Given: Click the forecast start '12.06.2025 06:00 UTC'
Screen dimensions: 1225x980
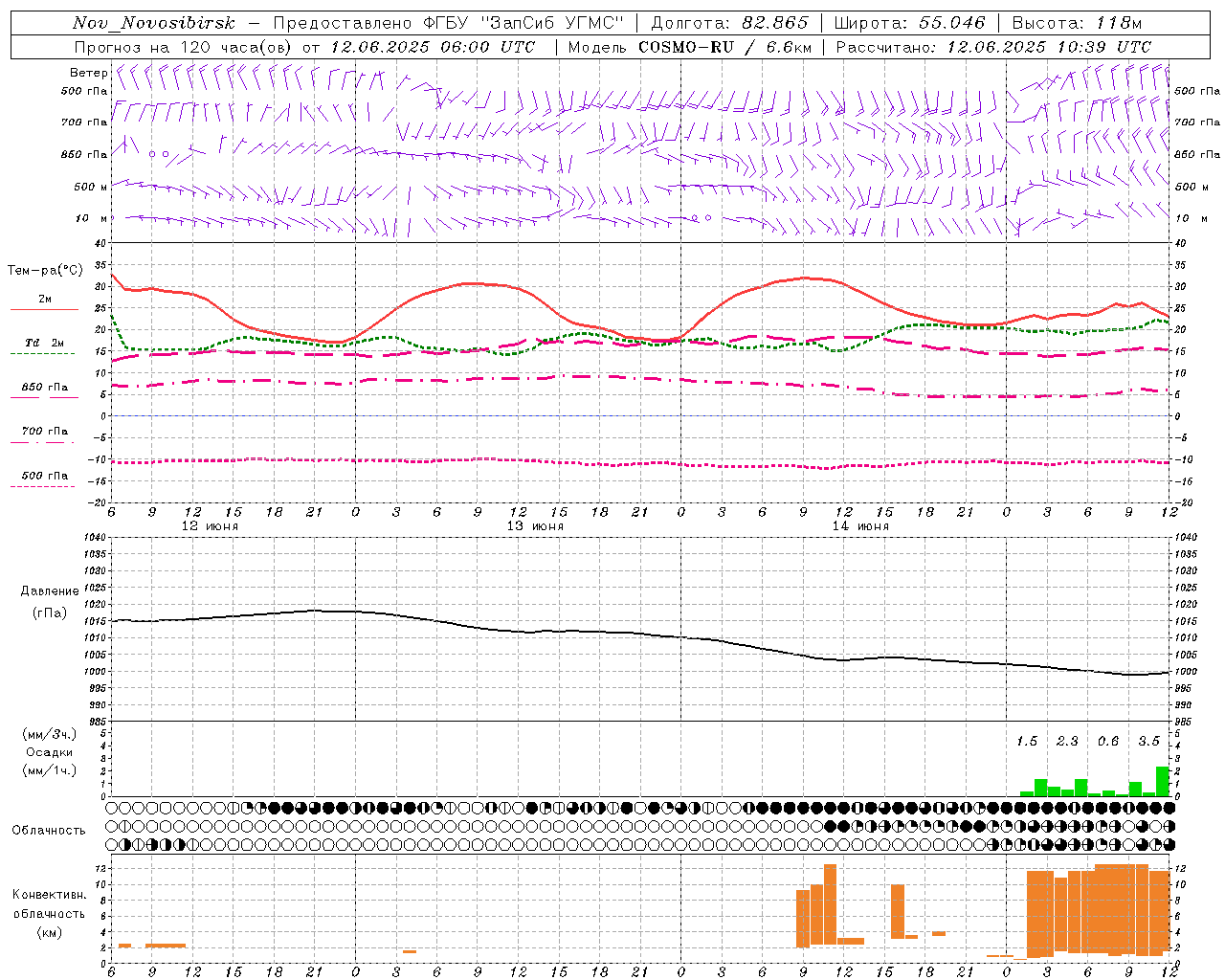Looking at the screenshot, I should click(433, 47).
